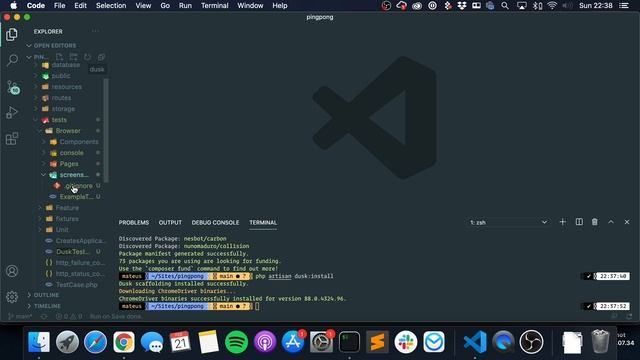Open the Search view in activity bar

[12, 60]
